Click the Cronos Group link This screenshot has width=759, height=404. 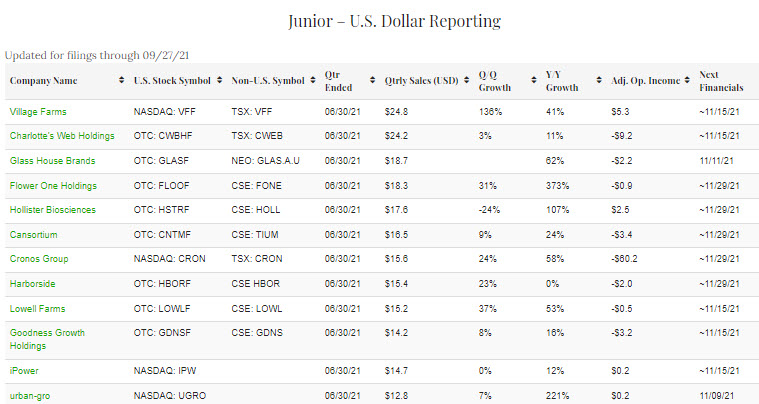[x=40, y=259]
